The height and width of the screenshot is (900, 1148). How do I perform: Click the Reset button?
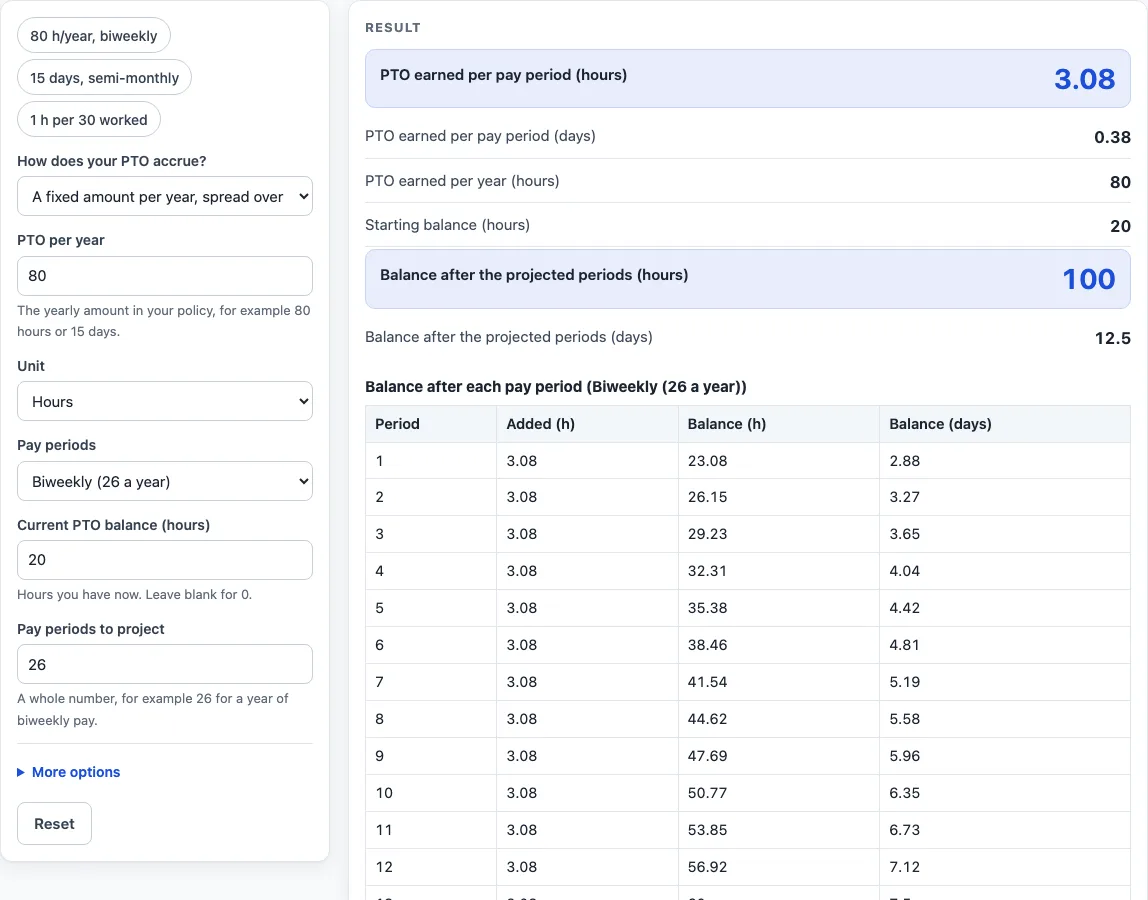(54, 824)
